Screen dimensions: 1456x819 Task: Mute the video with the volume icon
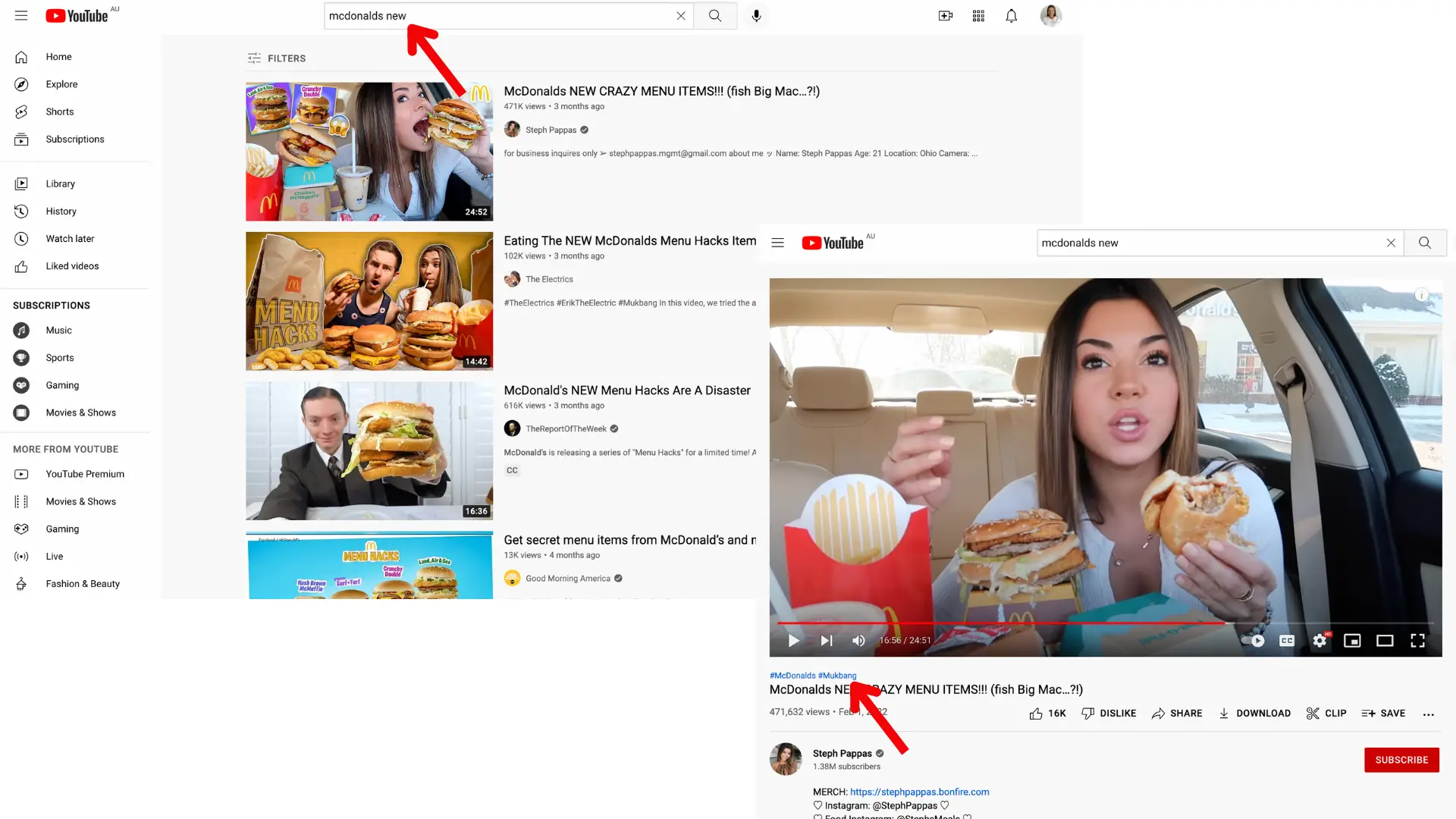[858, 641]
